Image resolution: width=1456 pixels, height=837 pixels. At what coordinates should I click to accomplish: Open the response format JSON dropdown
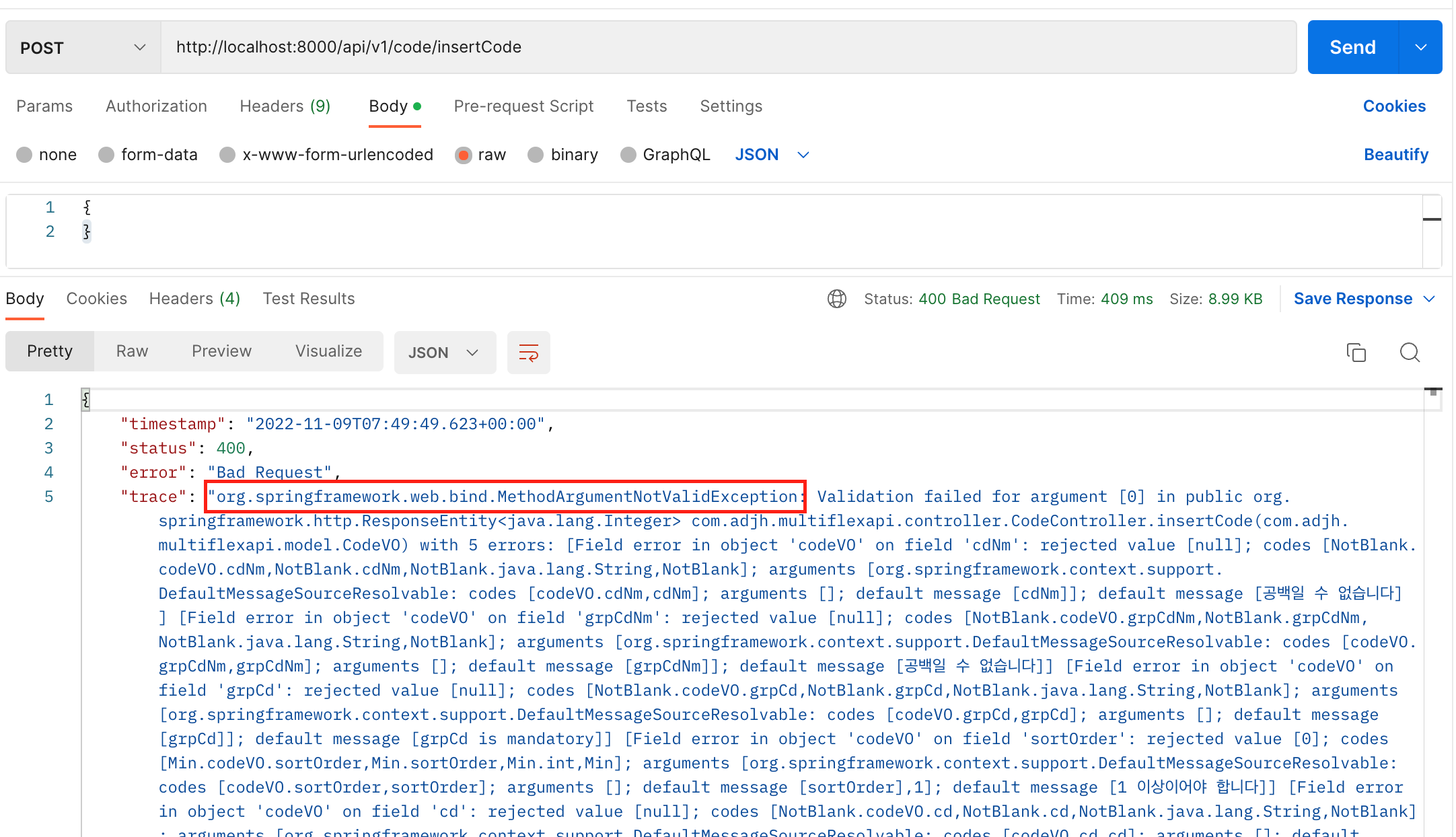click(444, 353)
